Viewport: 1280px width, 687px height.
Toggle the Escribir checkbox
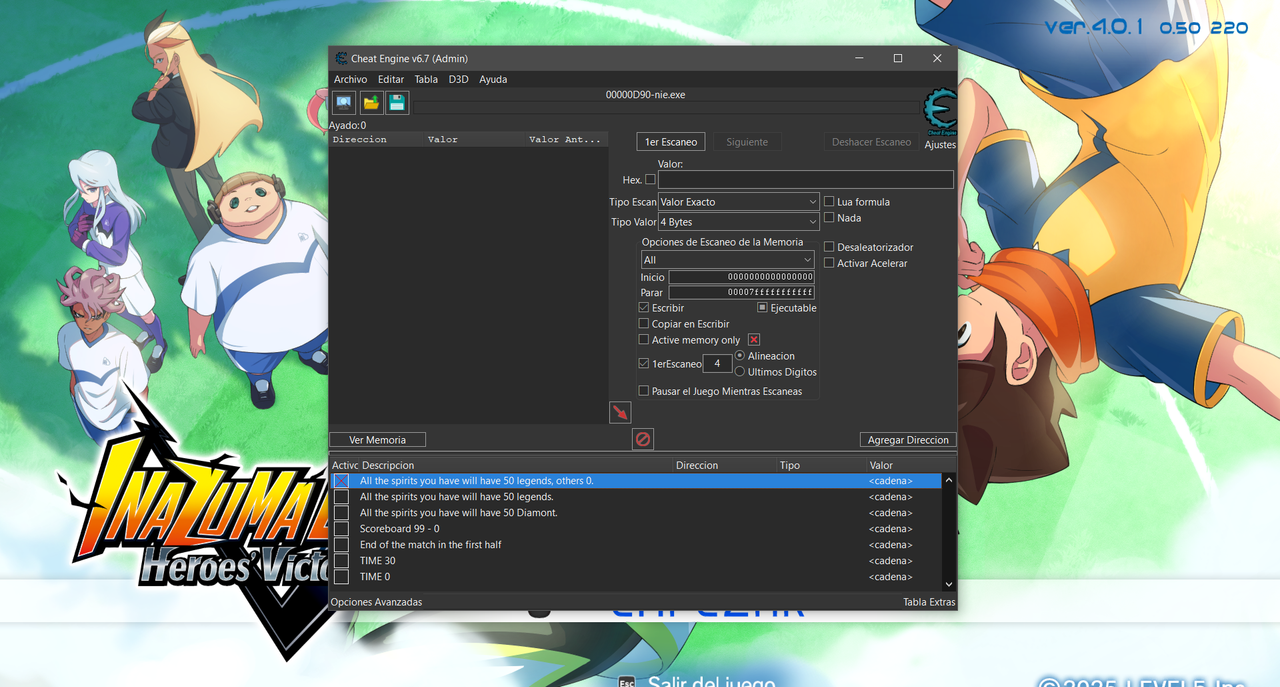(644, 308)
